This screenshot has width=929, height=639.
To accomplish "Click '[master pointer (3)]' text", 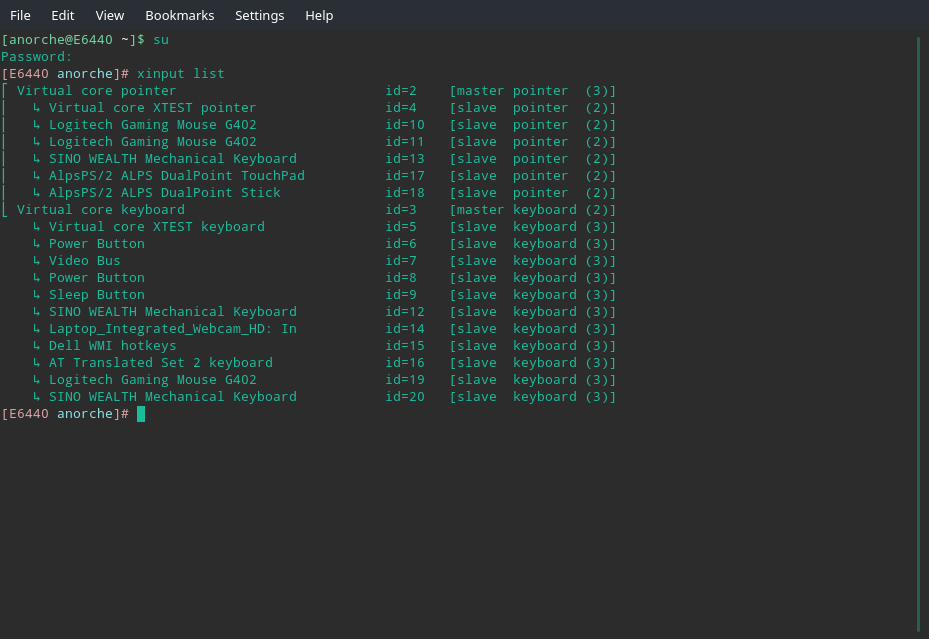I will pyautogui.click(x=533, y=91).
